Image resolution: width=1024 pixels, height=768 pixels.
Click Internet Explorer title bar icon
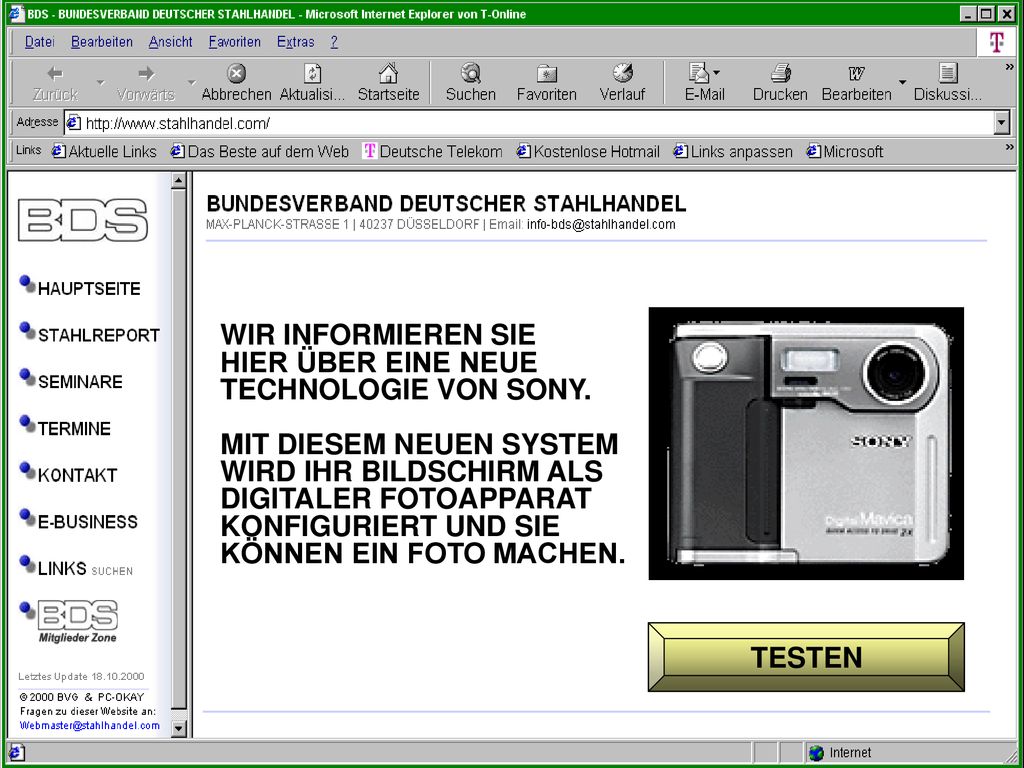pyautogui.click(x=17, y=14)
